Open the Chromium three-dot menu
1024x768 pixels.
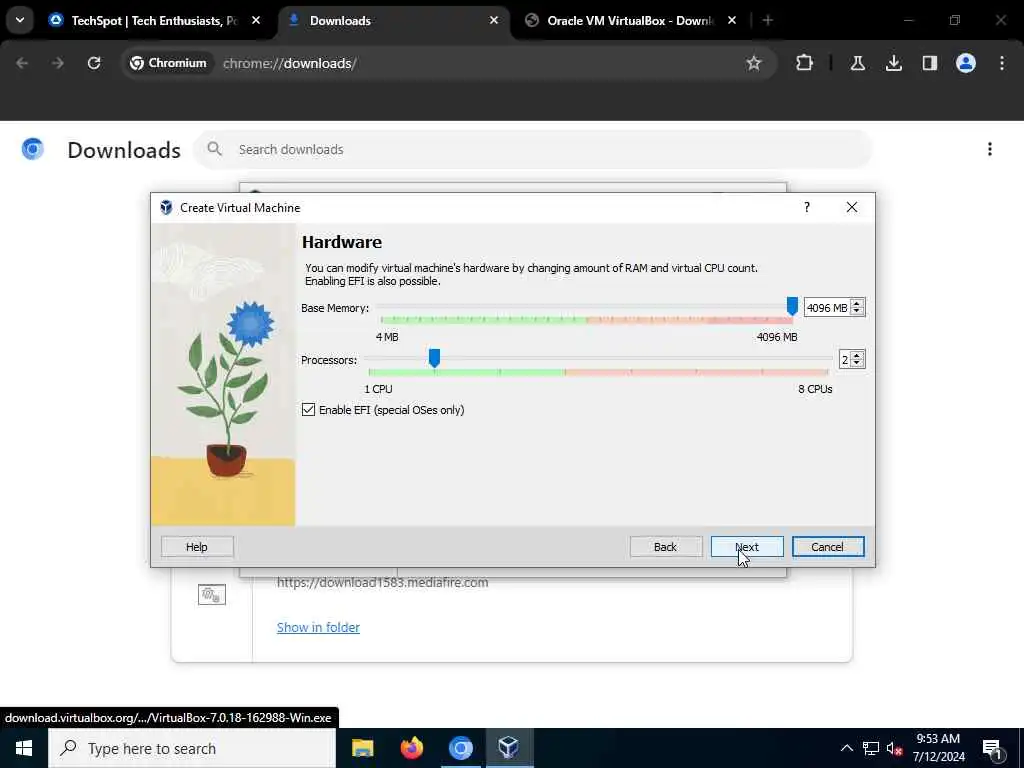(x=1002, y=63)
